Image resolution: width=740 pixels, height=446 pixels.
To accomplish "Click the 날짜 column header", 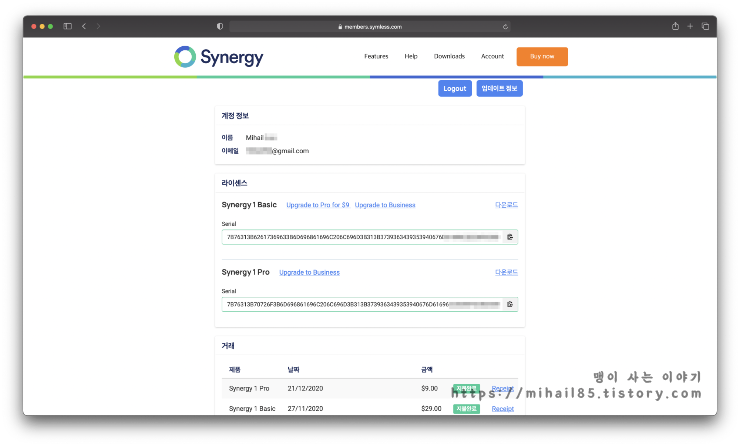I will pos(293,370).
